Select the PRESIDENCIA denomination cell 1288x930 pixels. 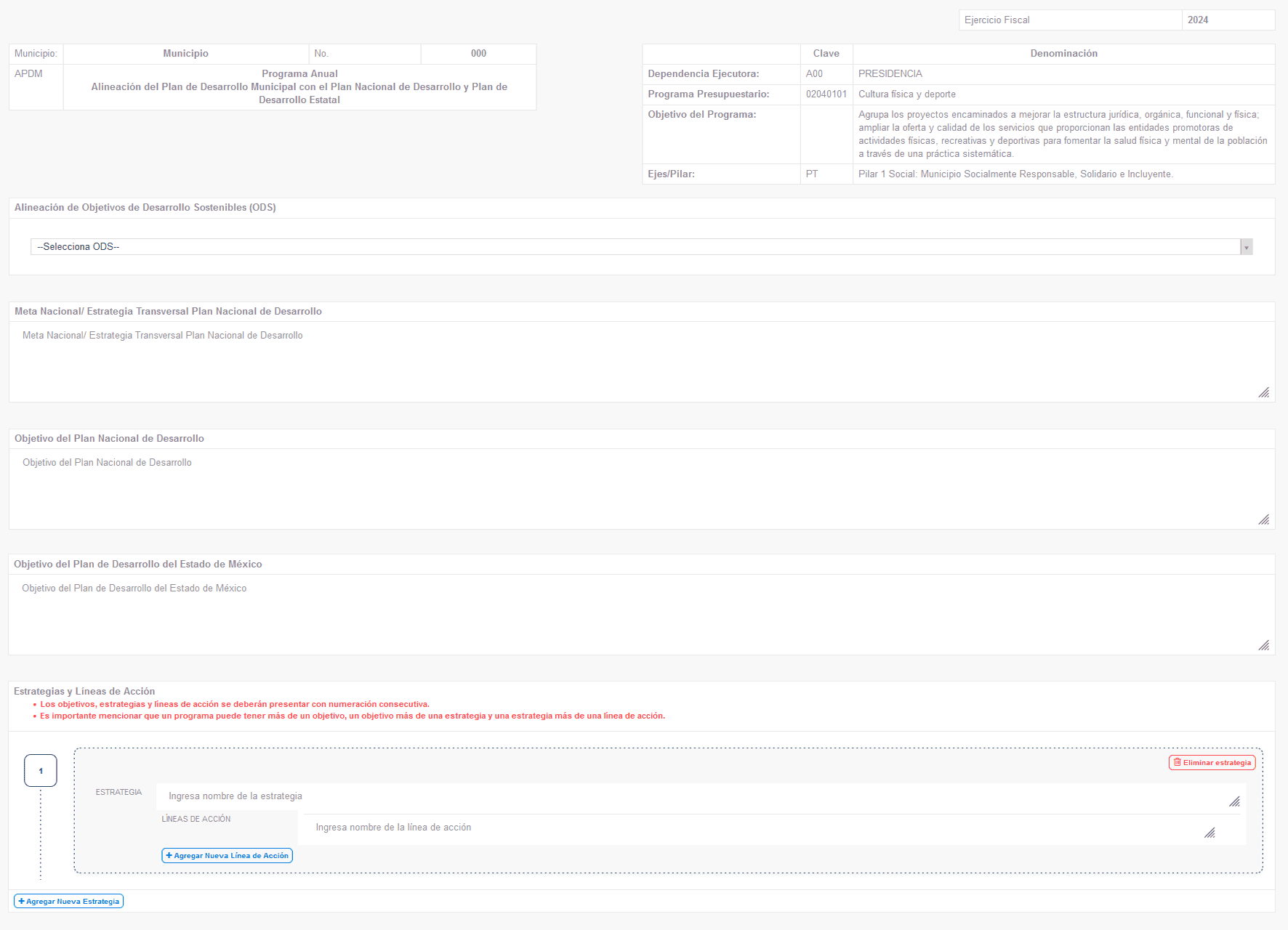click(x=1063, y=74)
